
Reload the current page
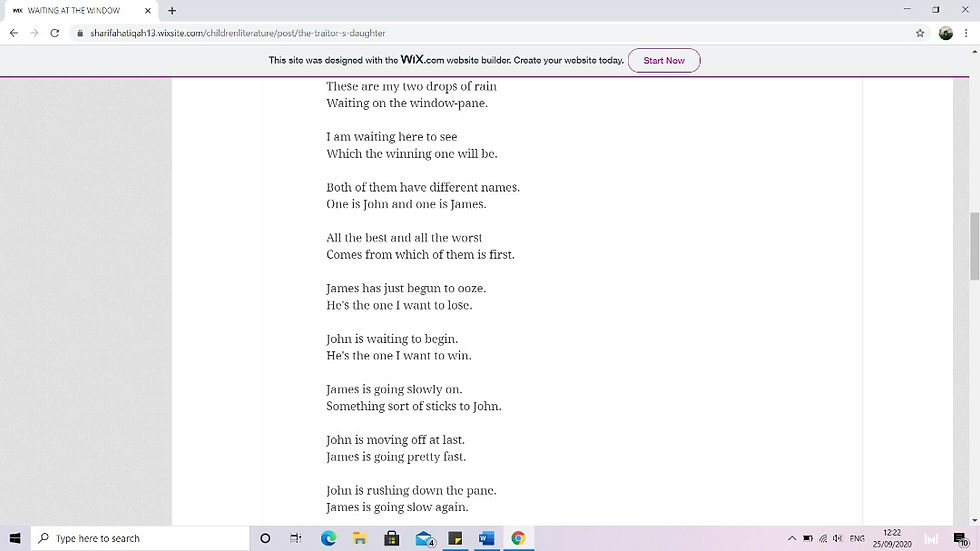click(55, 33)
